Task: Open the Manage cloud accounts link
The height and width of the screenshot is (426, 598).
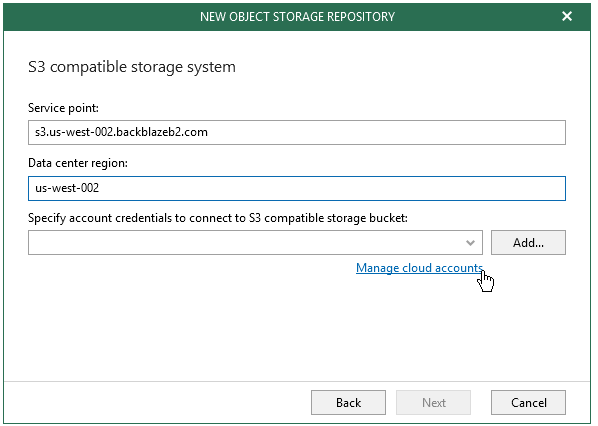Action: click(420, 268)
